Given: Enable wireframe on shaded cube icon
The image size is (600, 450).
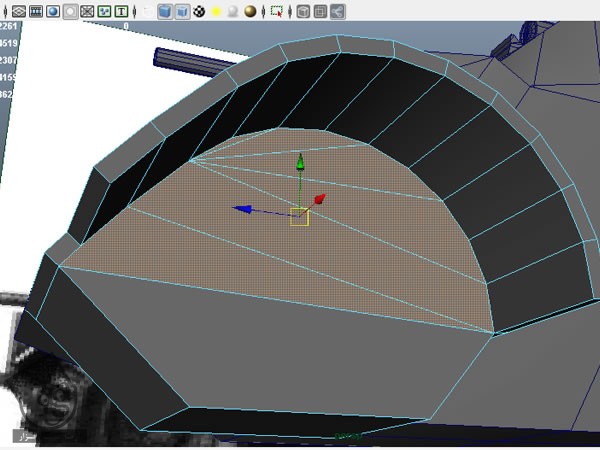Looking at the screenshot, I should click(182, 11).
